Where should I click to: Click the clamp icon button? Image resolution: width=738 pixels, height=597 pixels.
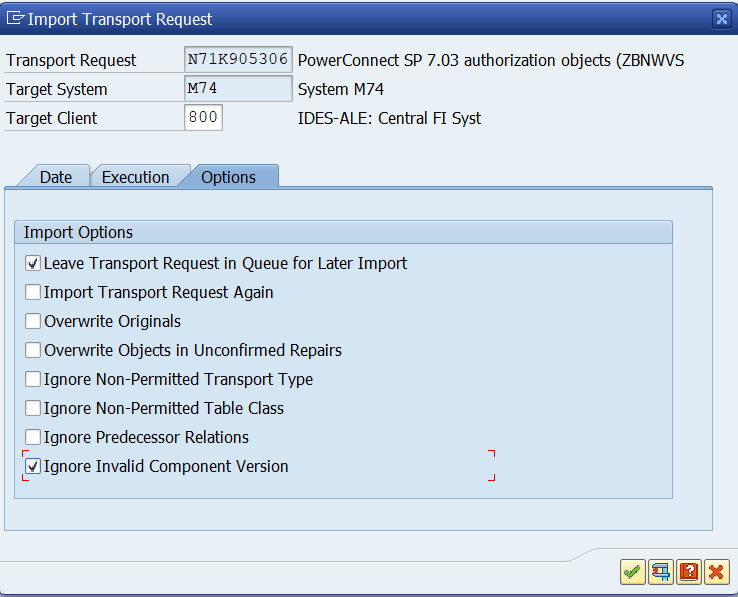pos(660,572)
